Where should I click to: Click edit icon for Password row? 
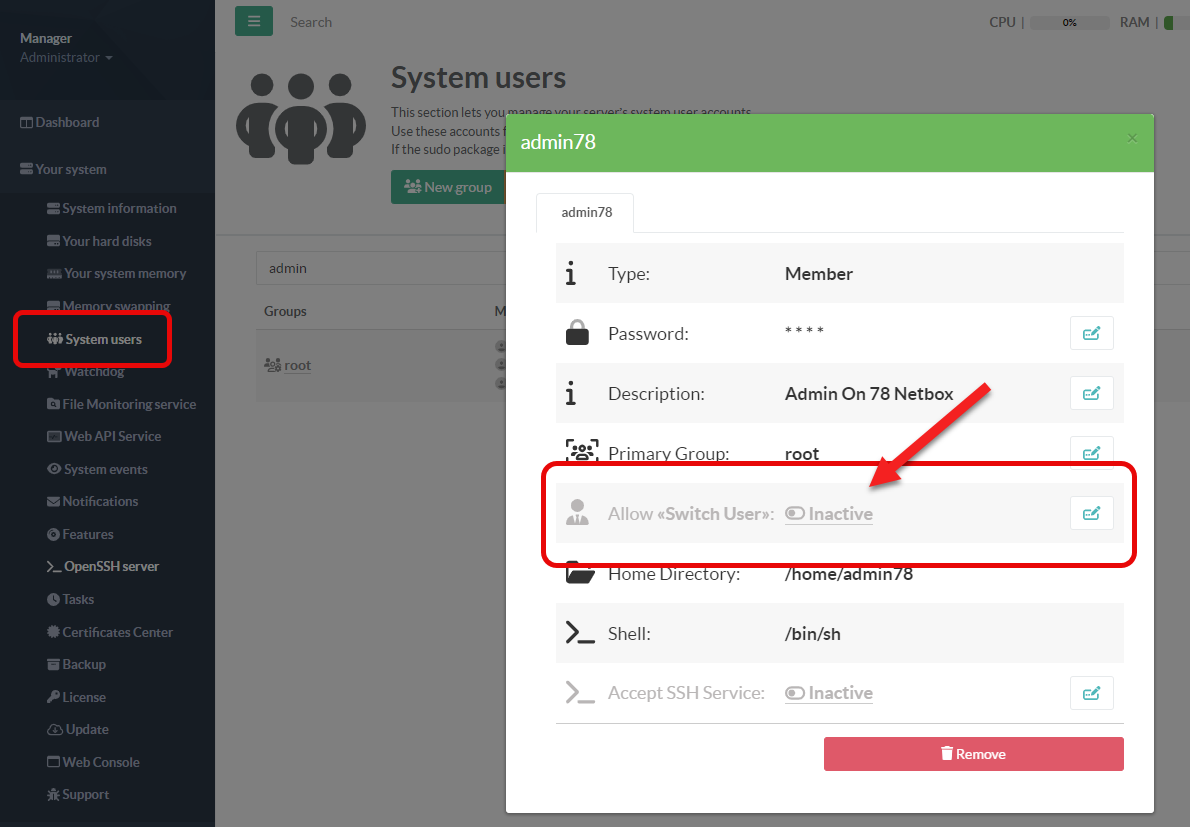click(x=1091, y=333)
